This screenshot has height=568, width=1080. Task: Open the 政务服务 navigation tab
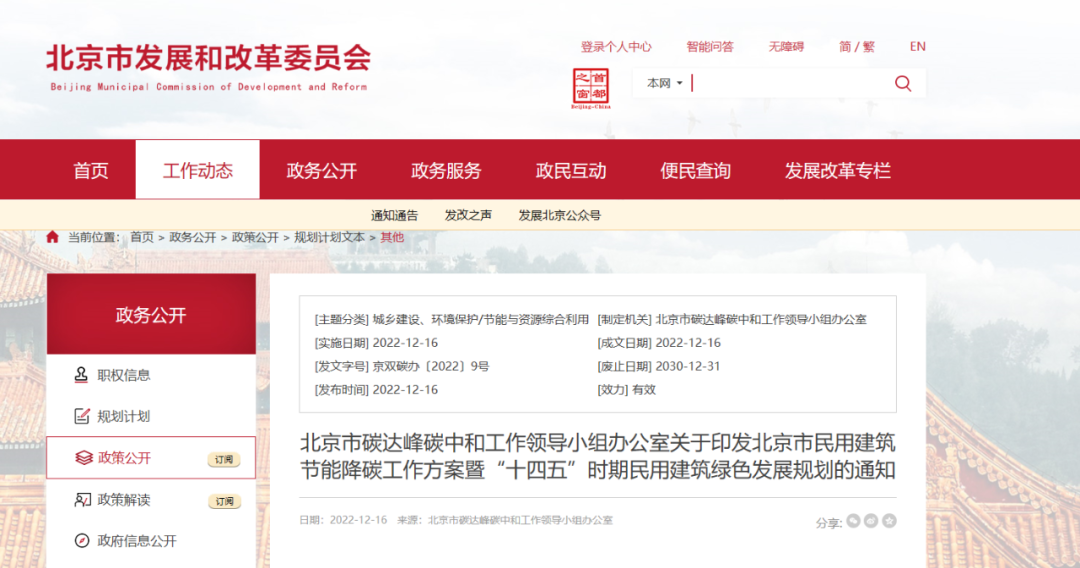[x=446, y=171]
